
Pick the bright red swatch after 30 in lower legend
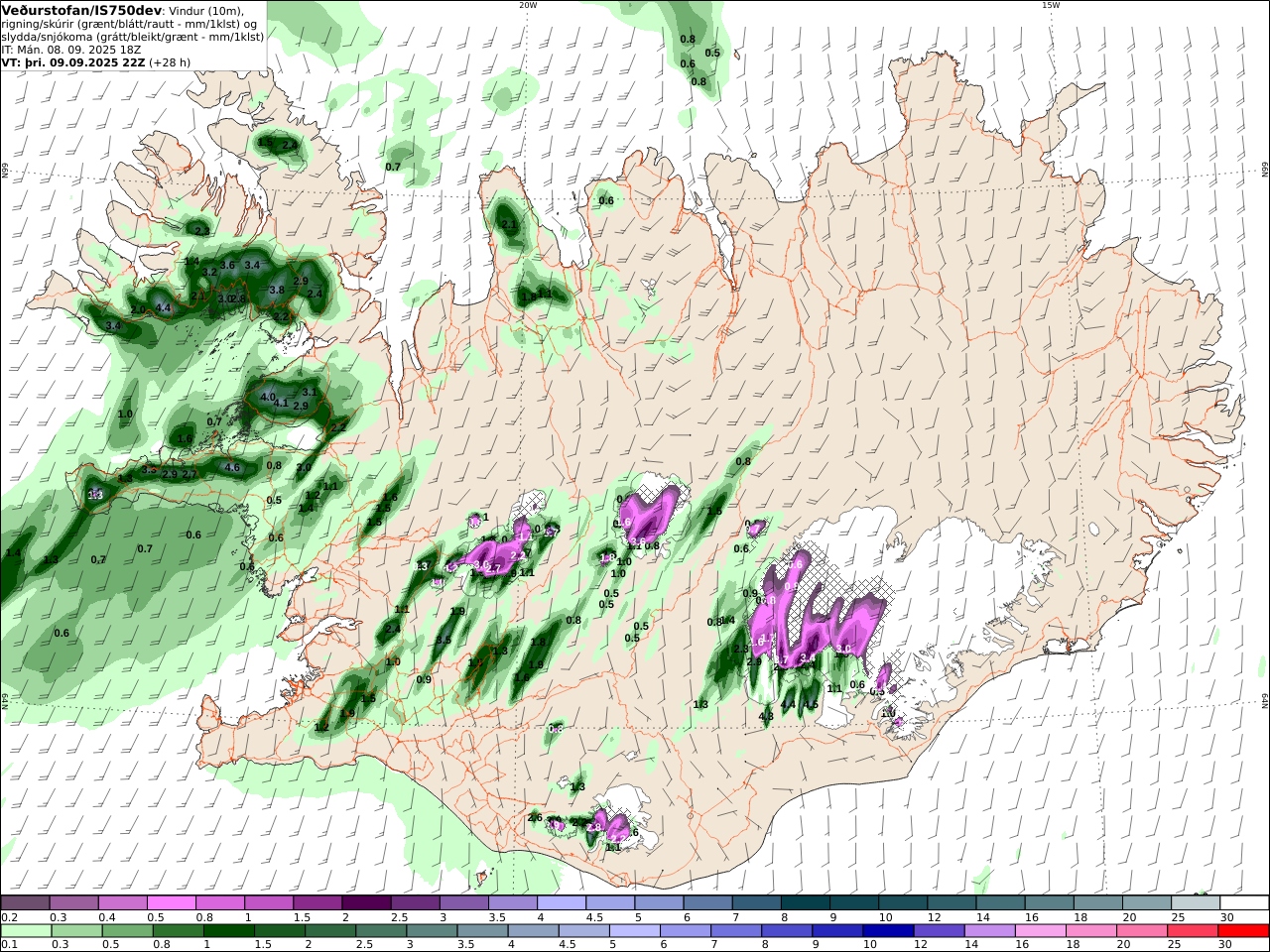pyautogui.click(x=1242, y=931)
